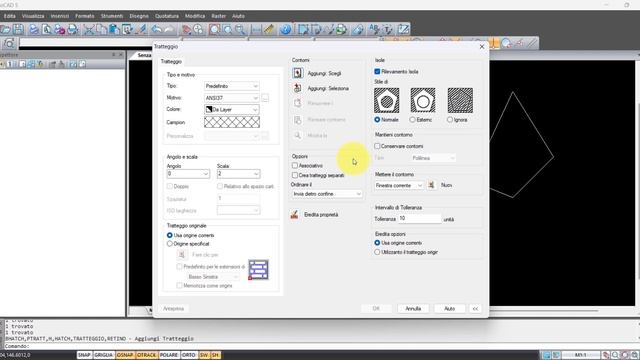Select the Normale island style radio
640x360 pixels.
pyautogui.click(x=377, y=120)
